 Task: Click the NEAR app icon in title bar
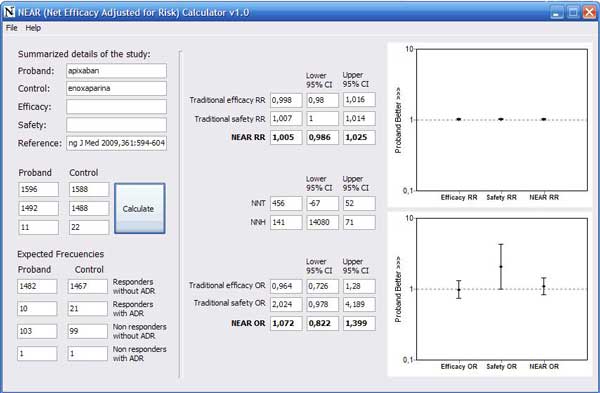[9, 12]
